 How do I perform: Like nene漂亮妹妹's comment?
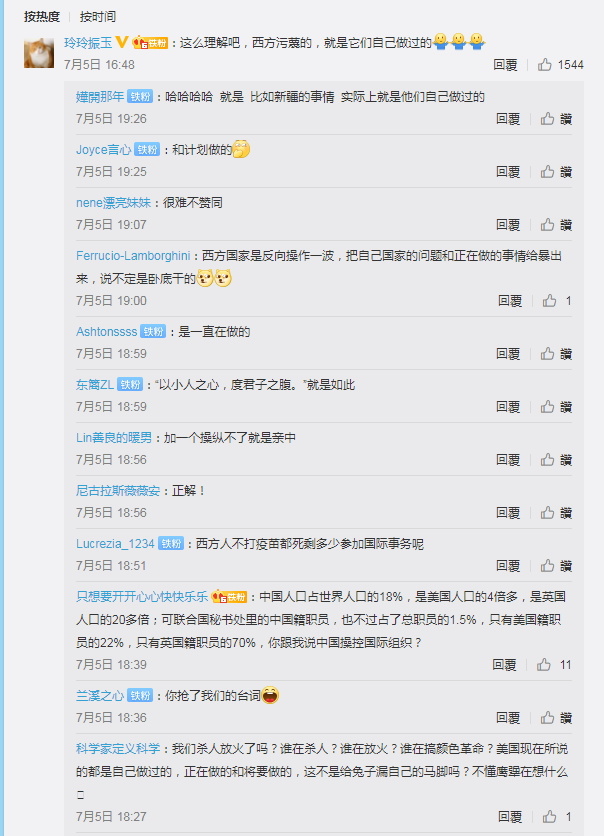(556, 224)
